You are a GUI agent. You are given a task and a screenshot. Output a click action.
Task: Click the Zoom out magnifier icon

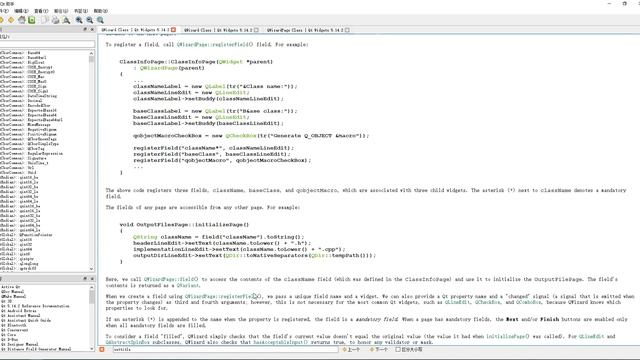click(x=89, y=20)
